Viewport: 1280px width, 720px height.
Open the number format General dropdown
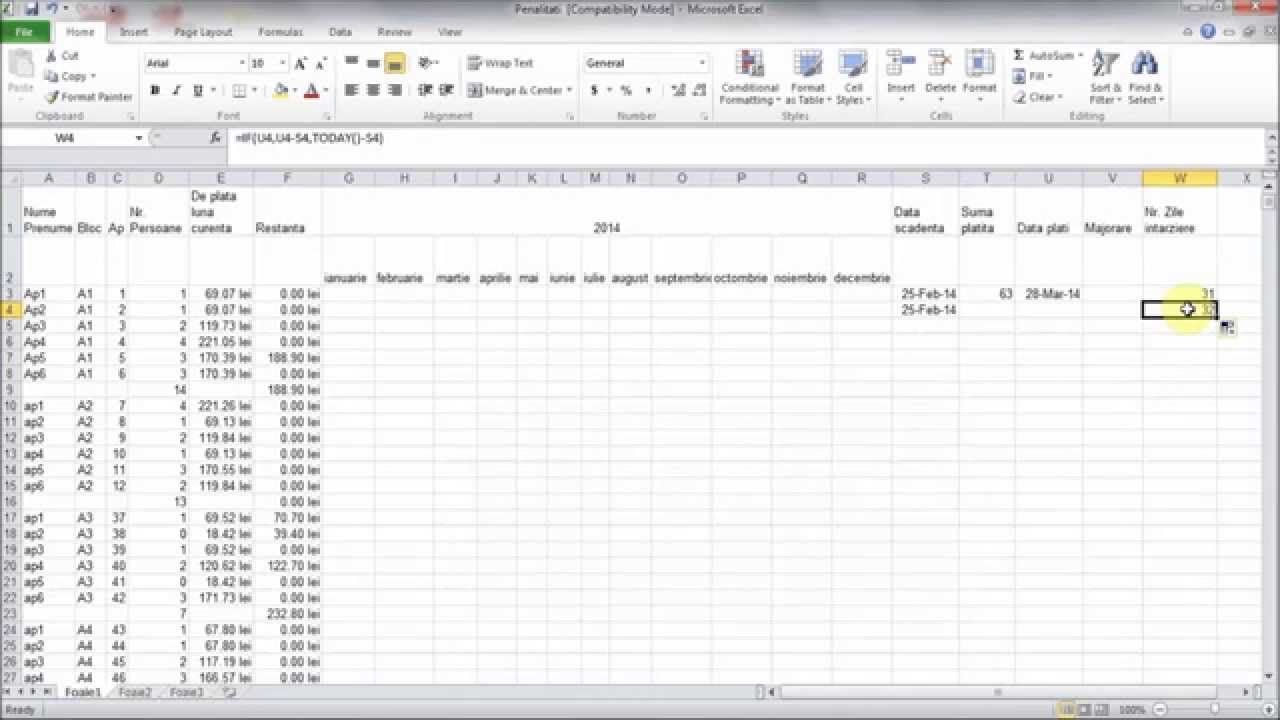pos(702,63)
